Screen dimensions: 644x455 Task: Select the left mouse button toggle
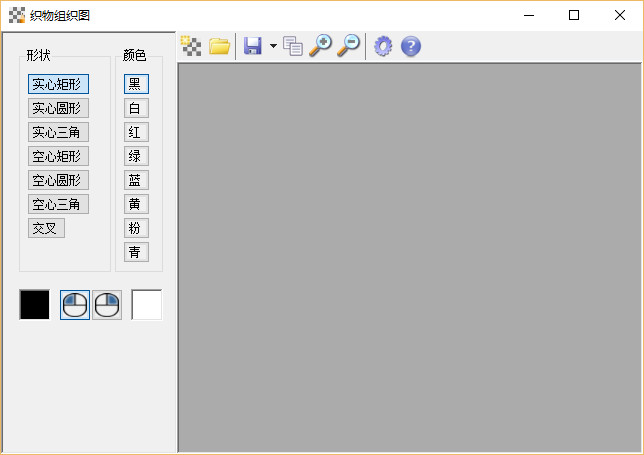pyautogui.click(x=75, y=305)
